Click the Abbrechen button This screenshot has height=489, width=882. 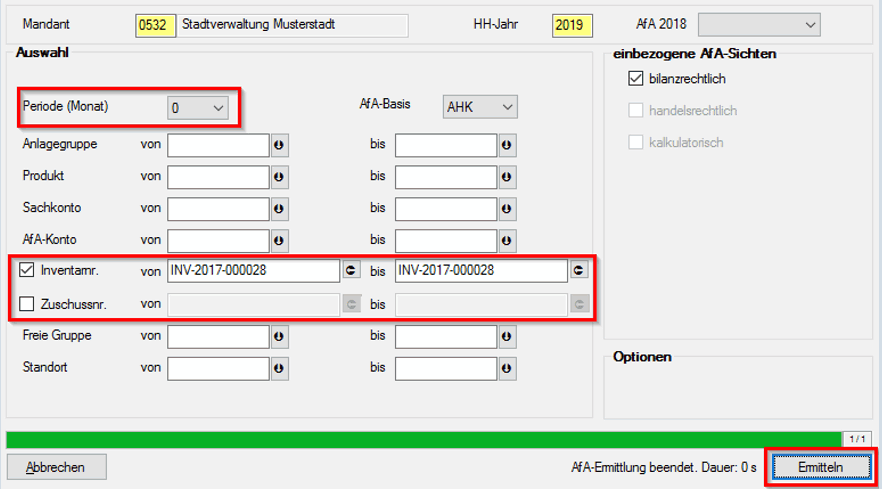point(55,467)
